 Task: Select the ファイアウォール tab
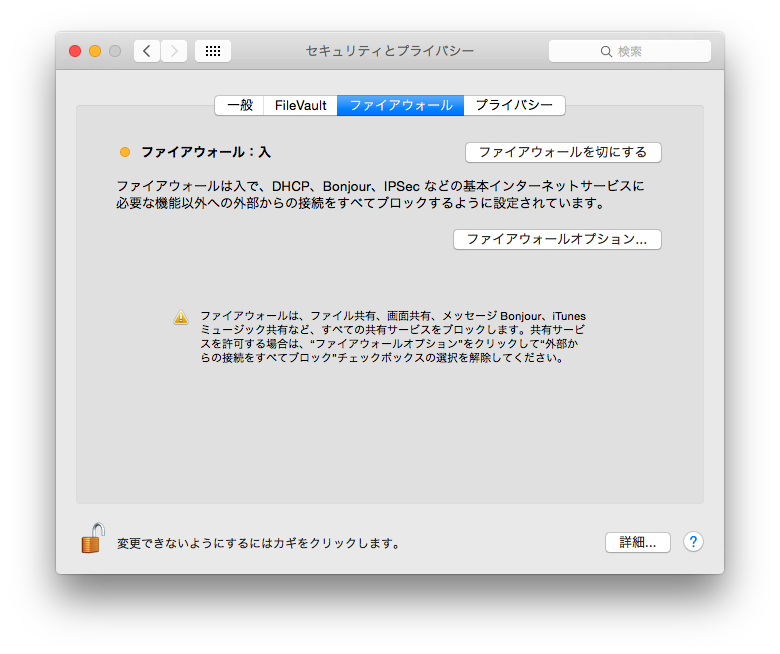tap(400, 105)
